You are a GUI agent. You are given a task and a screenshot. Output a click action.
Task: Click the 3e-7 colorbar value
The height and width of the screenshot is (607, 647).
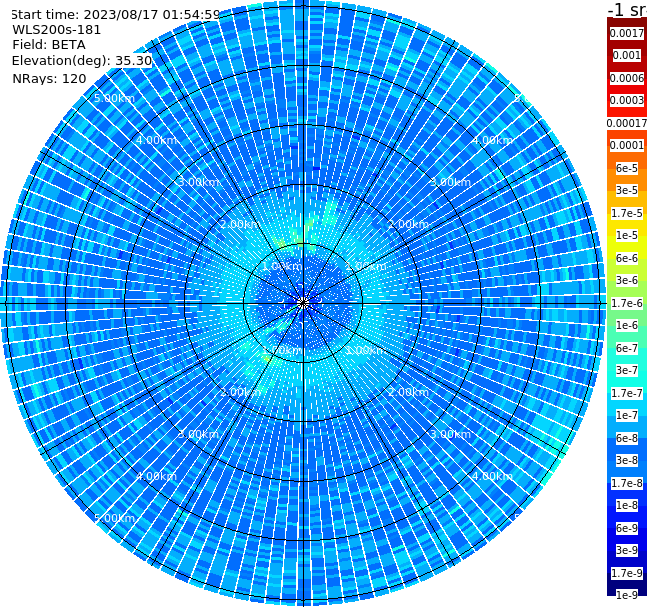click(627, 370)
